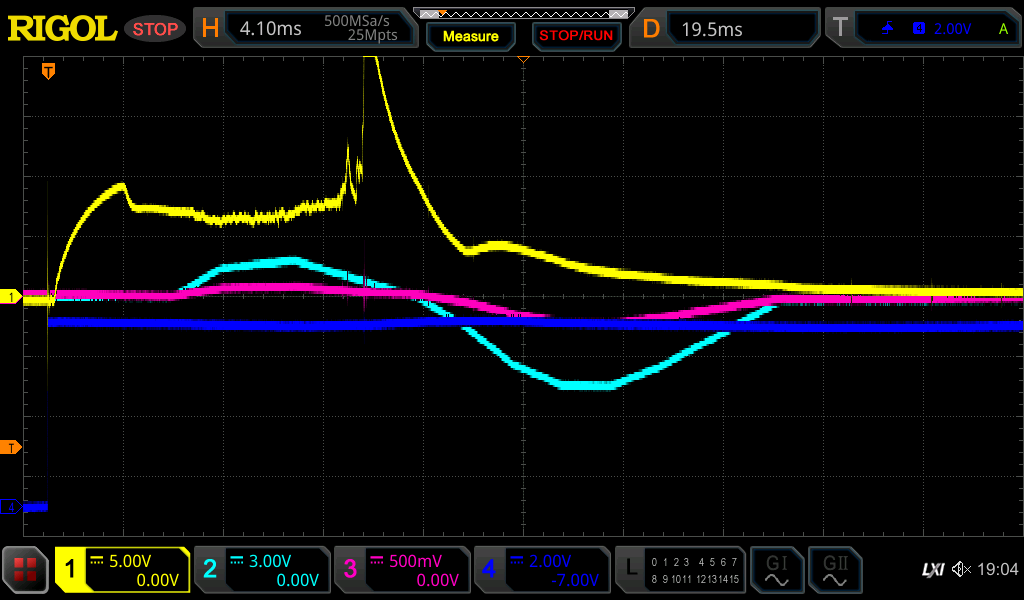Viewport: 1024px width, 600px height.
Task: Open the function navigation menu icon
Action: 26,570
